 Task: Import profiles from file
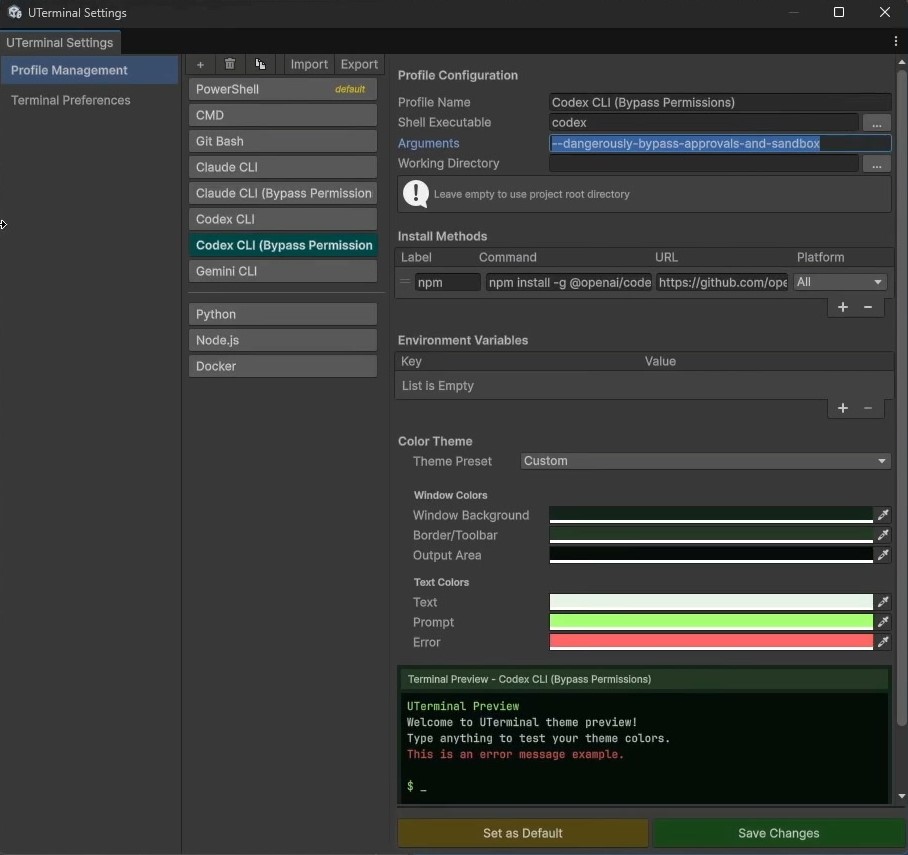(x=309, y=64)
